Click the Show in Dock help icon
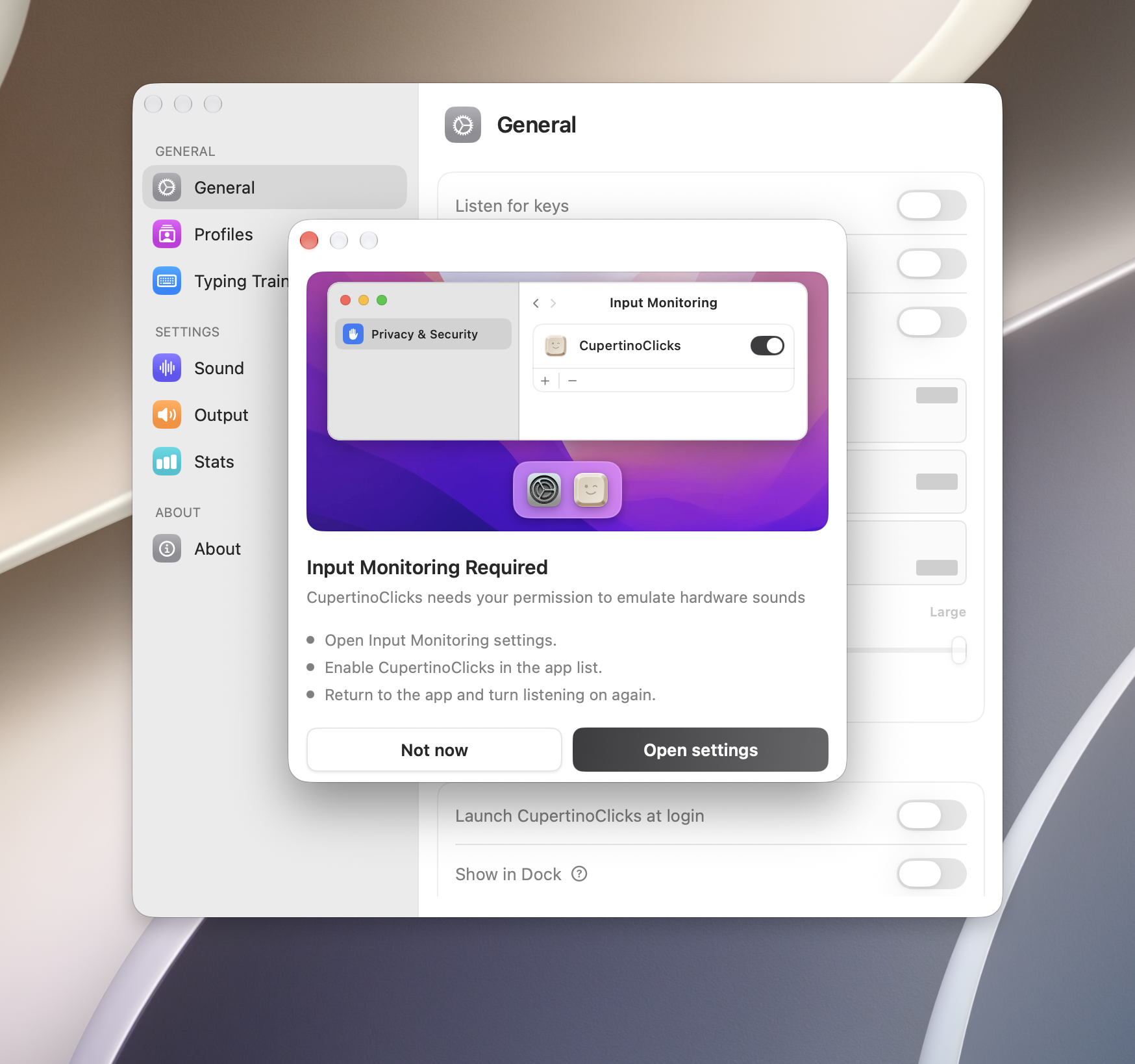The height and width of the screenshot is (1064, 1135). coord(579,874)
